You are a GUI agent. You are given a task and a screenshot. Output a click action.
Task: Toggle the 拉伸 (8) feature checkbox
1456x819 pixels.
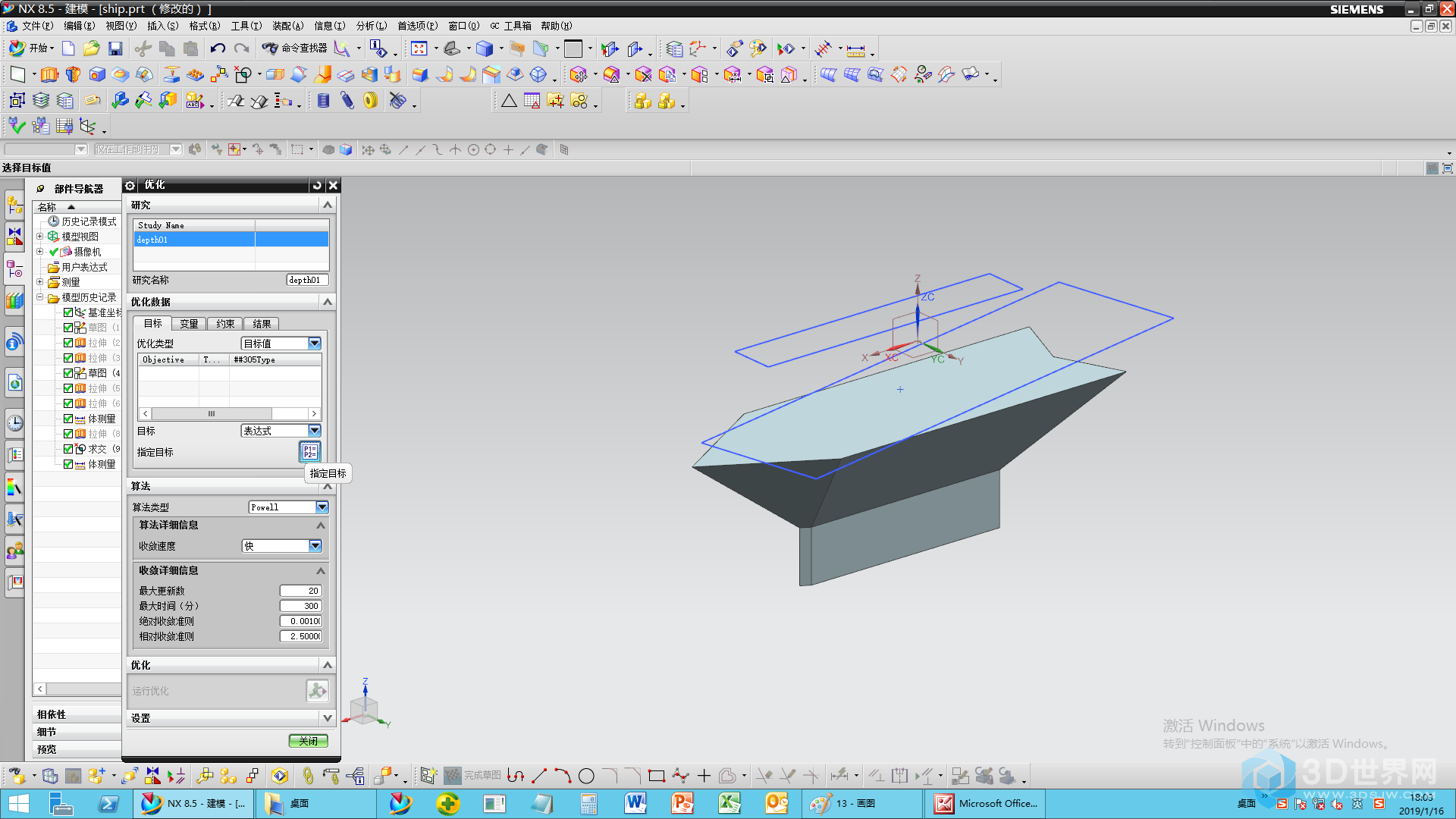click(x=68, y=434)
